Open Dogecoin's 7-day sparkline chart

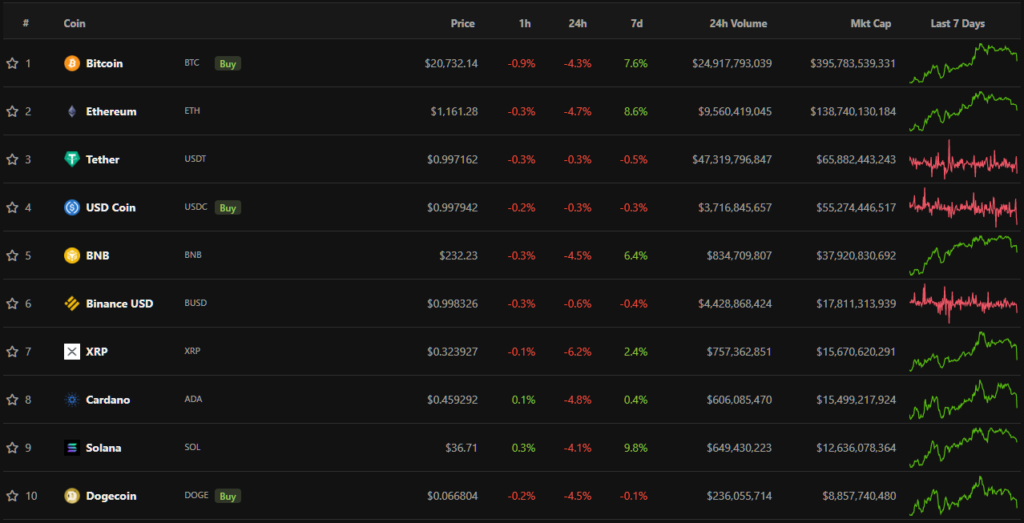tap(963, 496)
